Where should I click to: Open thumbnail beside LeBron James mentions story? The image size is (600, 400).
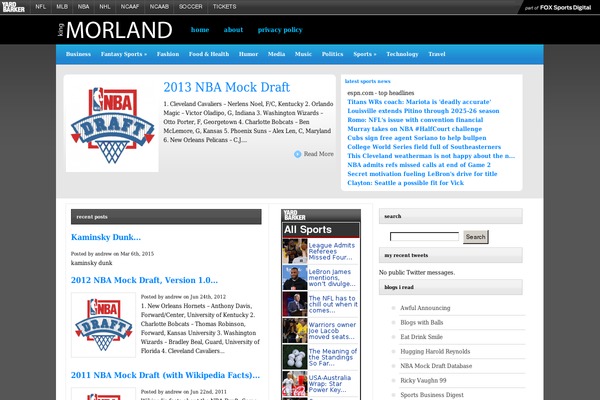295,278
